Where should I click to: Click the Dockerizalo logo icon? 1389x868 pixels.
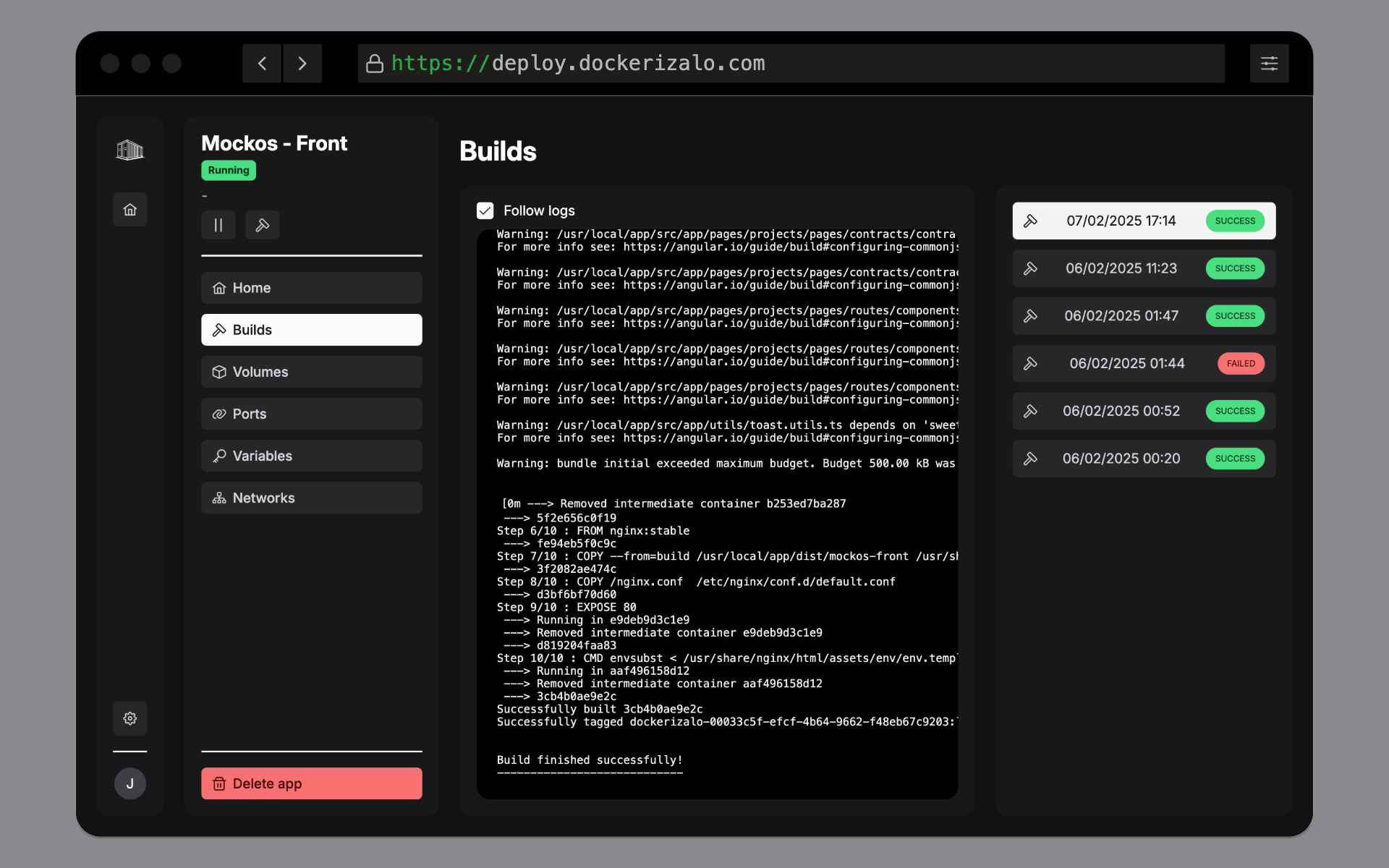[130, 150]
